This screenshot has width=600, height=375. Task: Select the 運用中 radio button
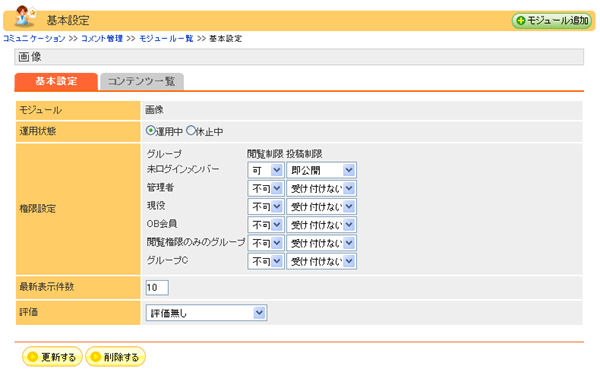click(150, 131)
